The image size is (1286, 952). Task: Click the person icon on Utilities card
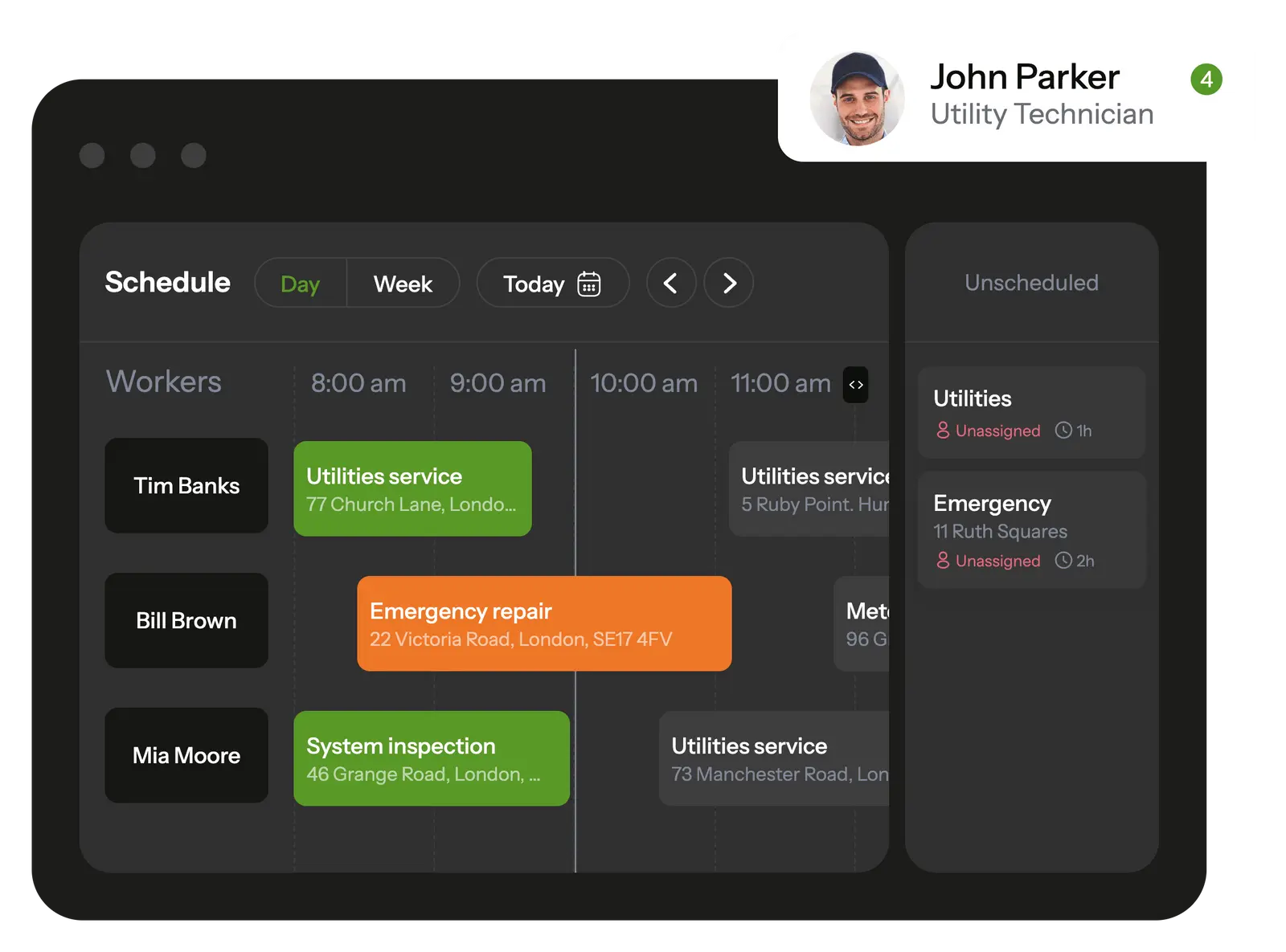tap(943, 431)
